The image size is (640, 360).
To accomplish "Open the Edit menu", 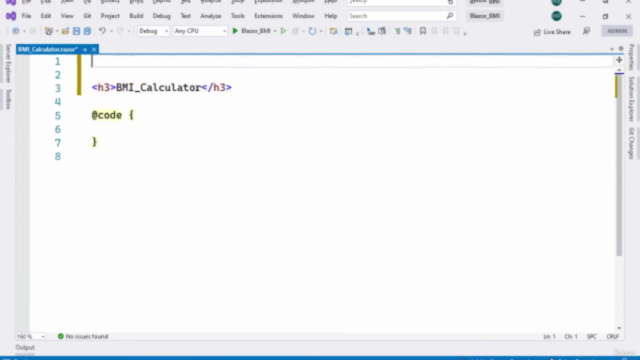I will coord(46,16).
